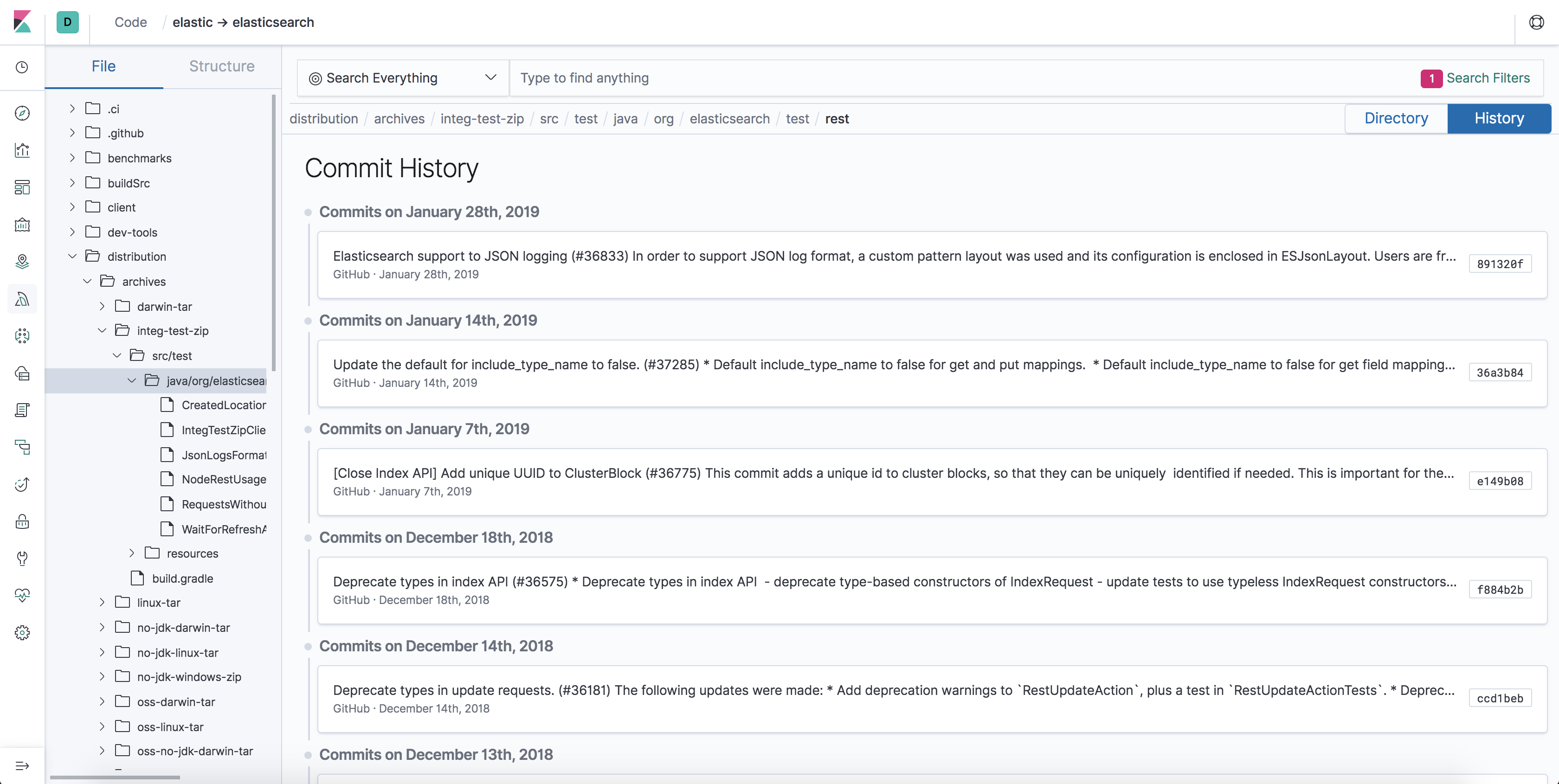
Task: Open the Dashboard app icon
Action: point(22,187)
